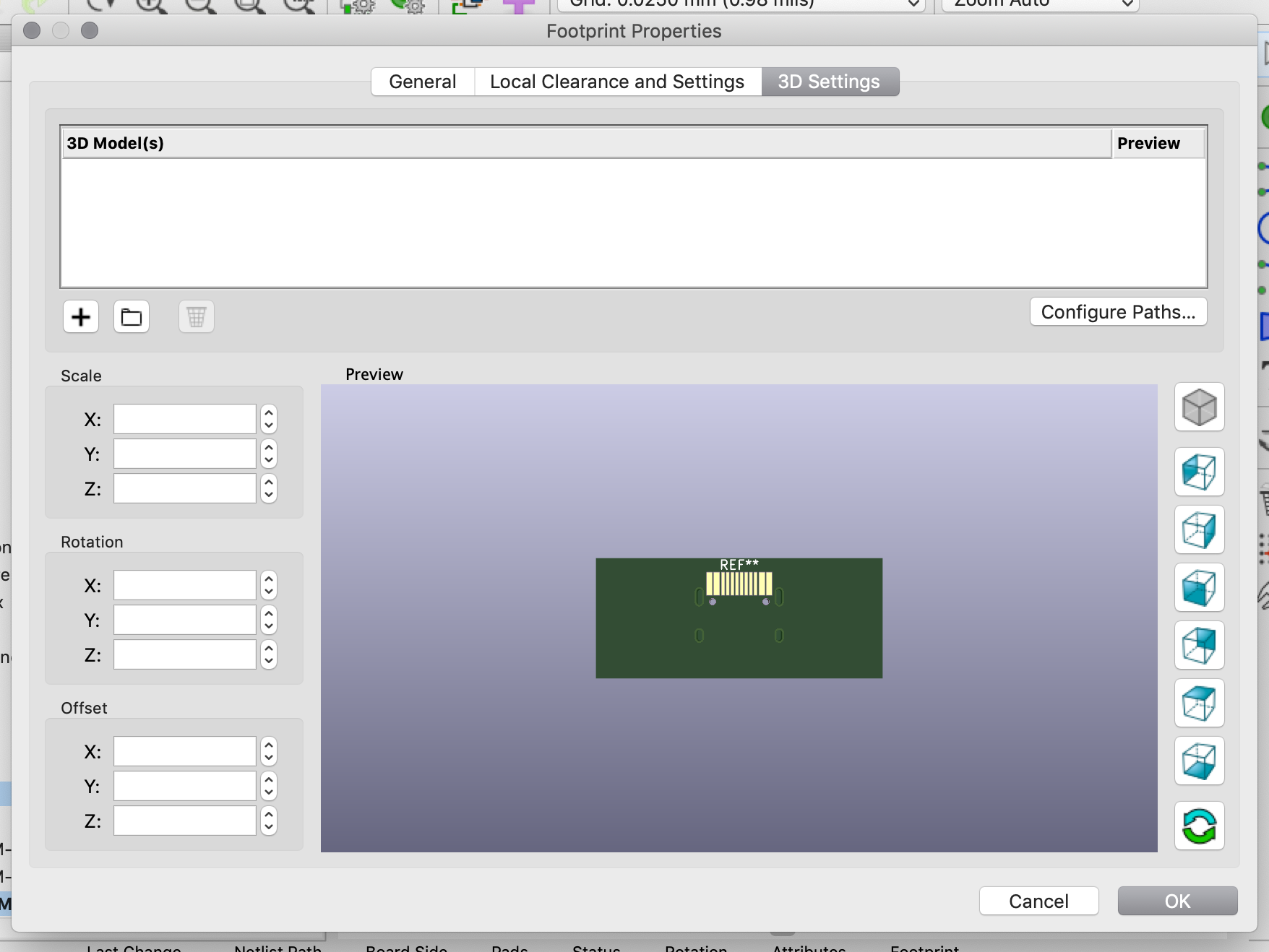This screenshot has width=1269, height=952.
Task: Switch to the General tab
Action: [422, 82]
